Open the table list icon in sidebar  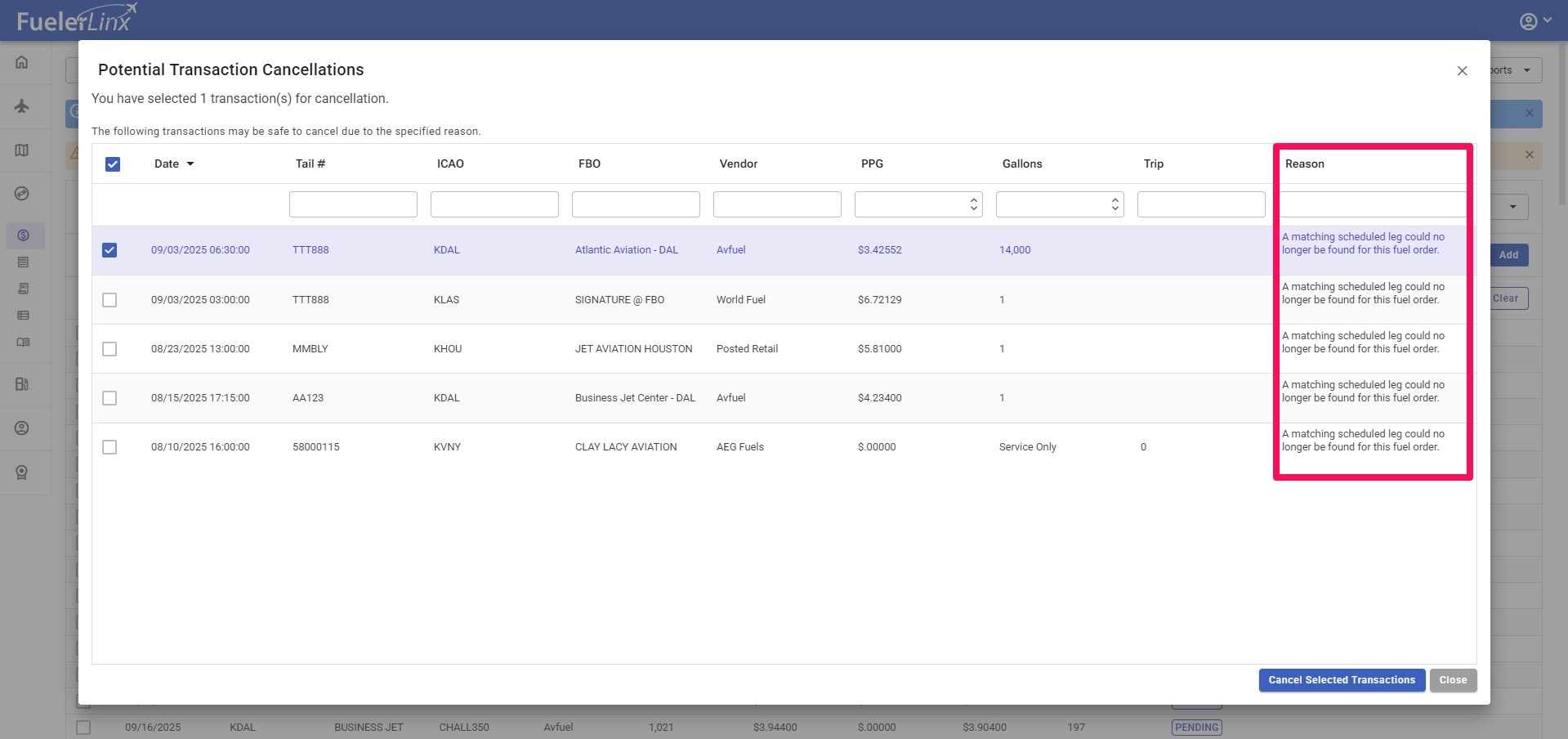pos(23,316)
